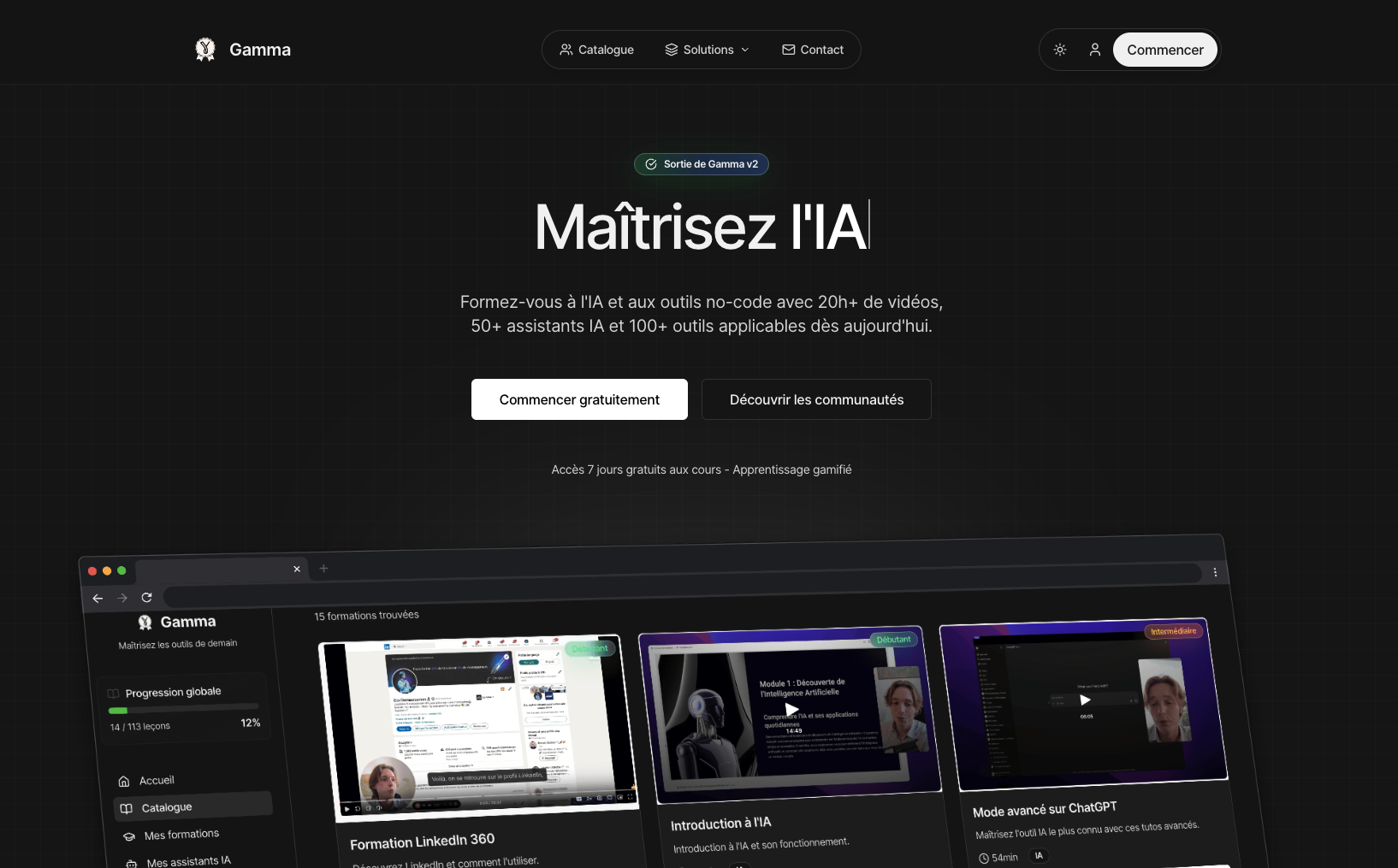
Task: Click the 'Débutant' badge on Introduction à l'IA
Action: click(x=893, y=640)
